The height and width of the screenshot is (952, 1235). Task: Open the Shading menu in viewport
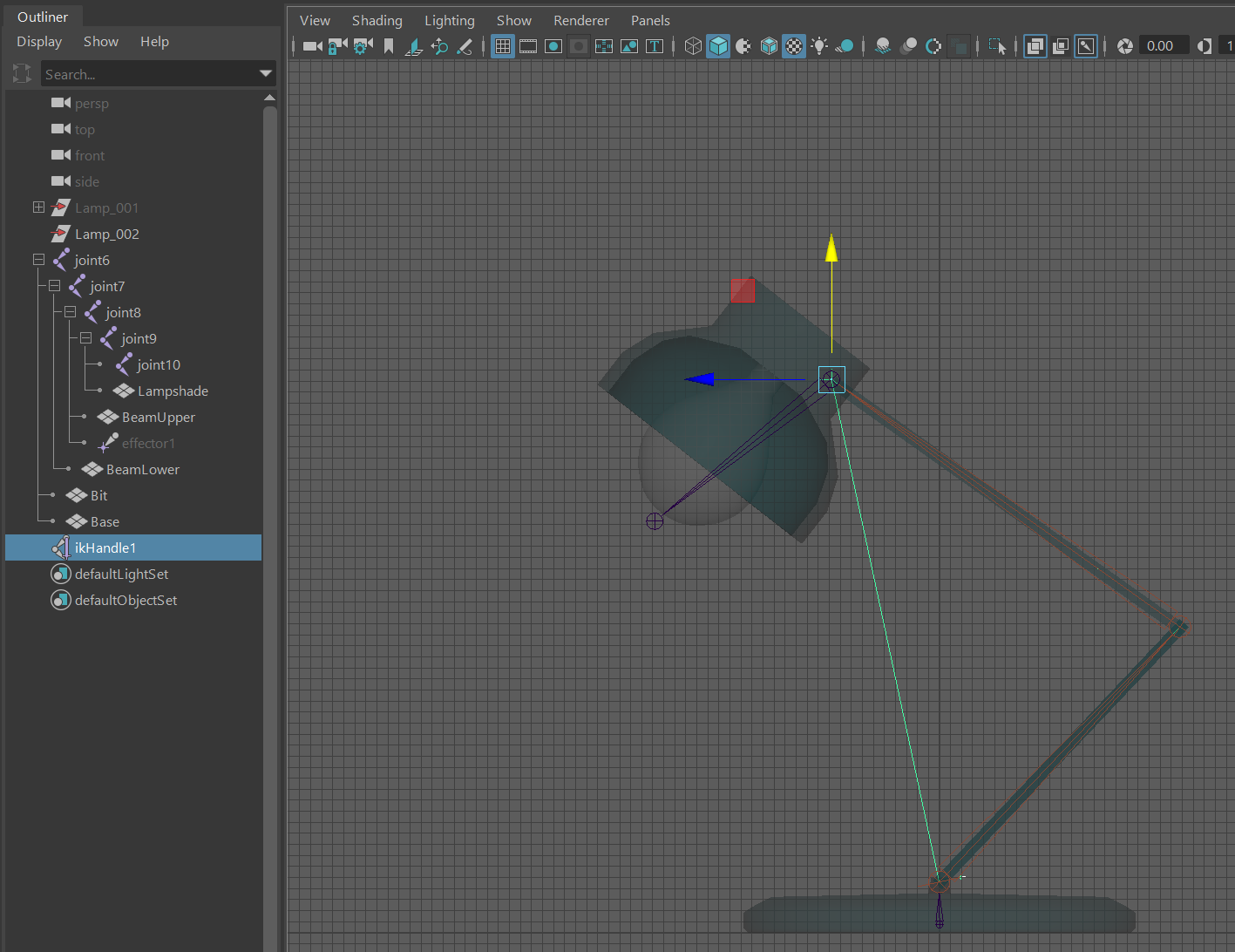click(377, 20)
